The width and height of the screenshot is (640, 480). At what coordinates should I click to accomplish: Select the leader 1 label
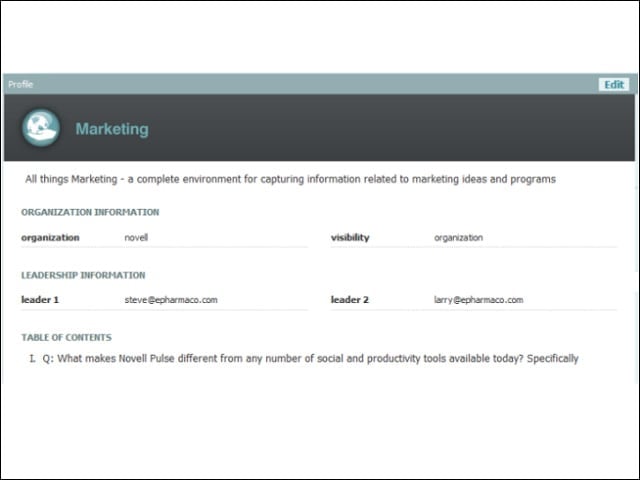(x=40, y=300)
